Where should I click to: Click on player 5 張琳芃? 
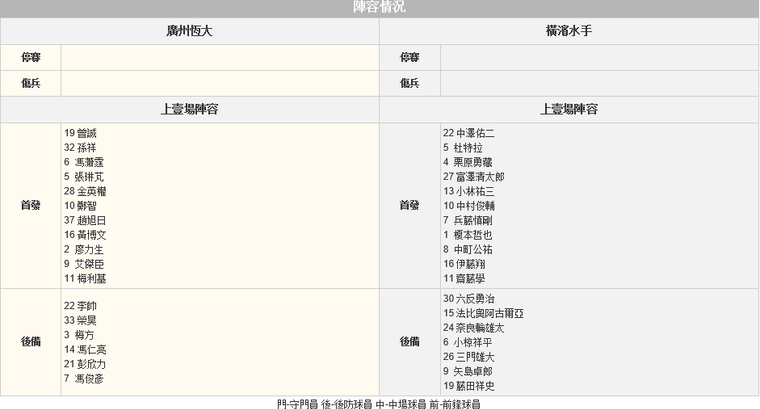84,176
